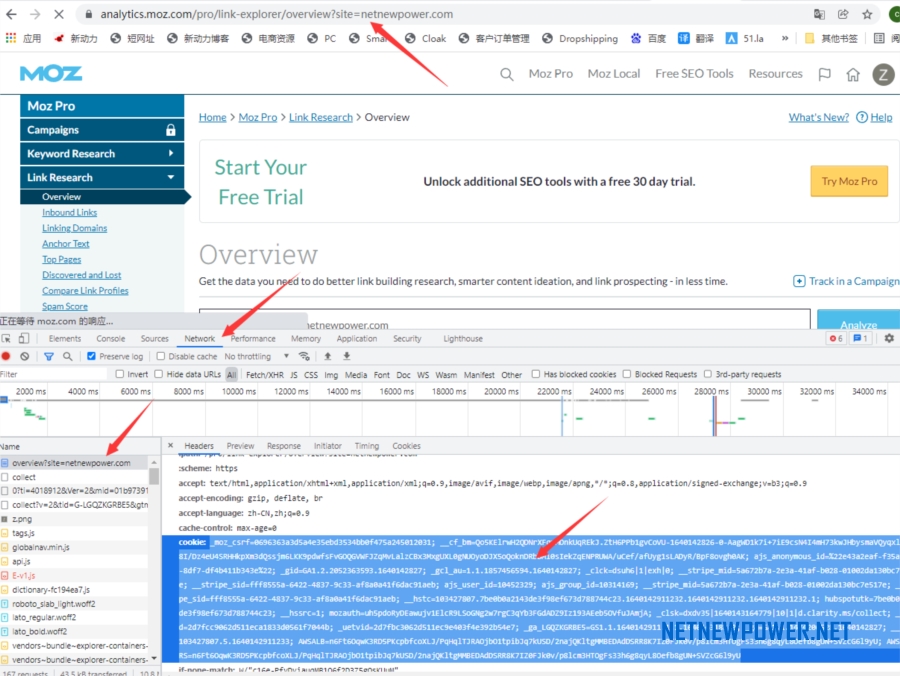
Task: Check Blocked Requests checkbox
Action: click(x=627, y=374)
